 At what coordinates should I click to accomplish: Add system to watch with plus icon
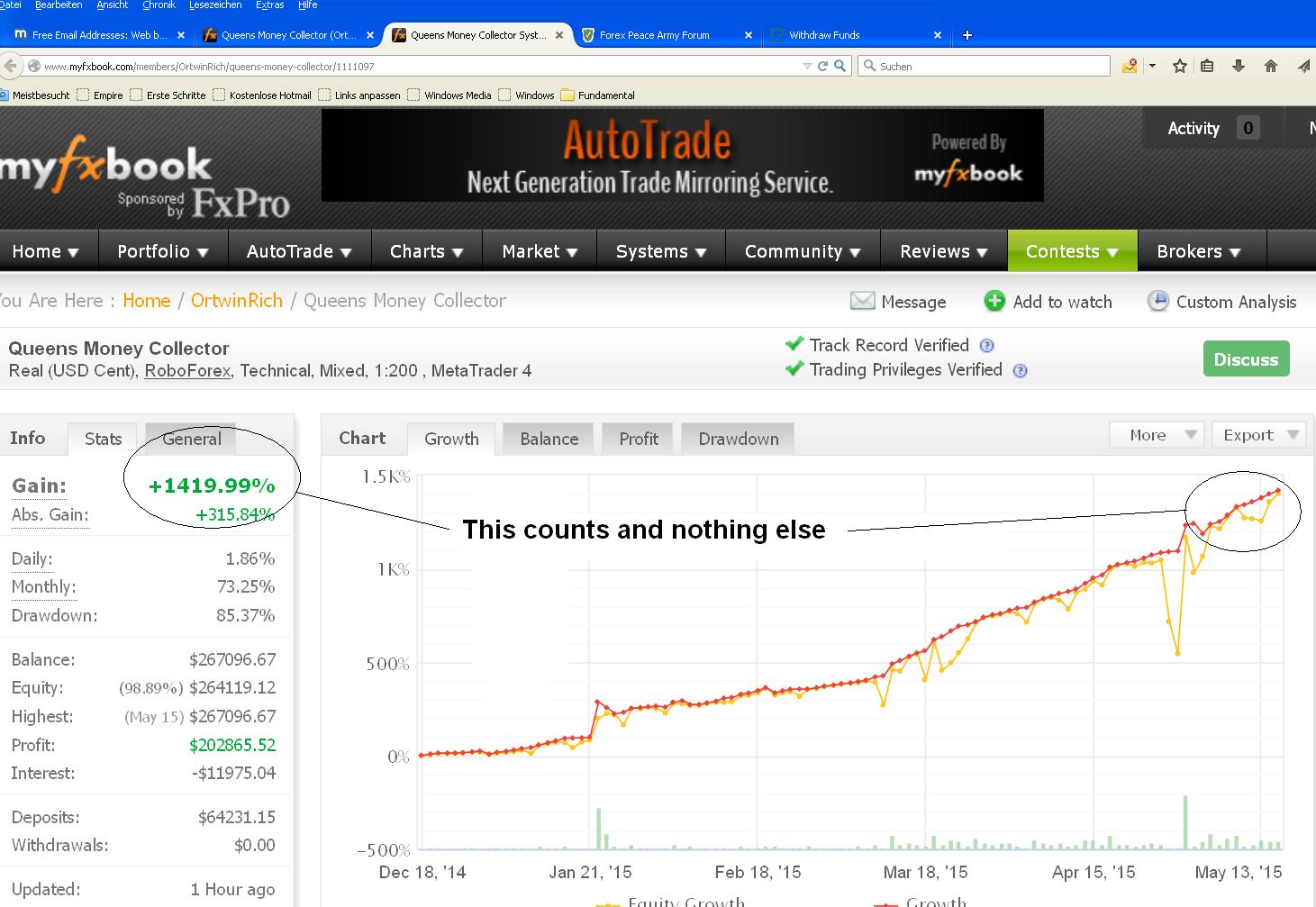tap(994, 301)
